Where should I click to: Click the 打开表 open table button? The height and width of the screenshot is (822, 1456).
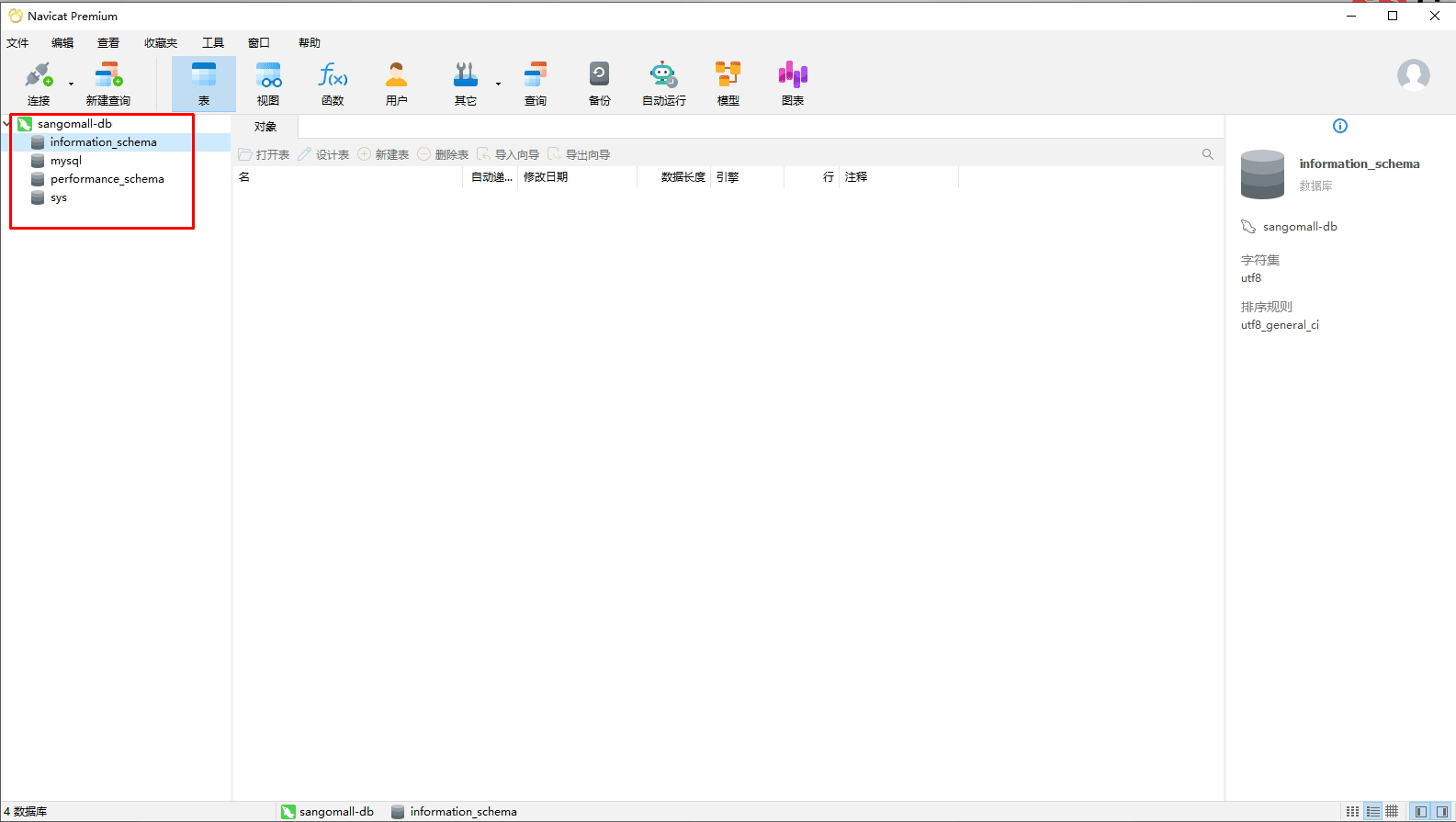click(x=264, y=154)
